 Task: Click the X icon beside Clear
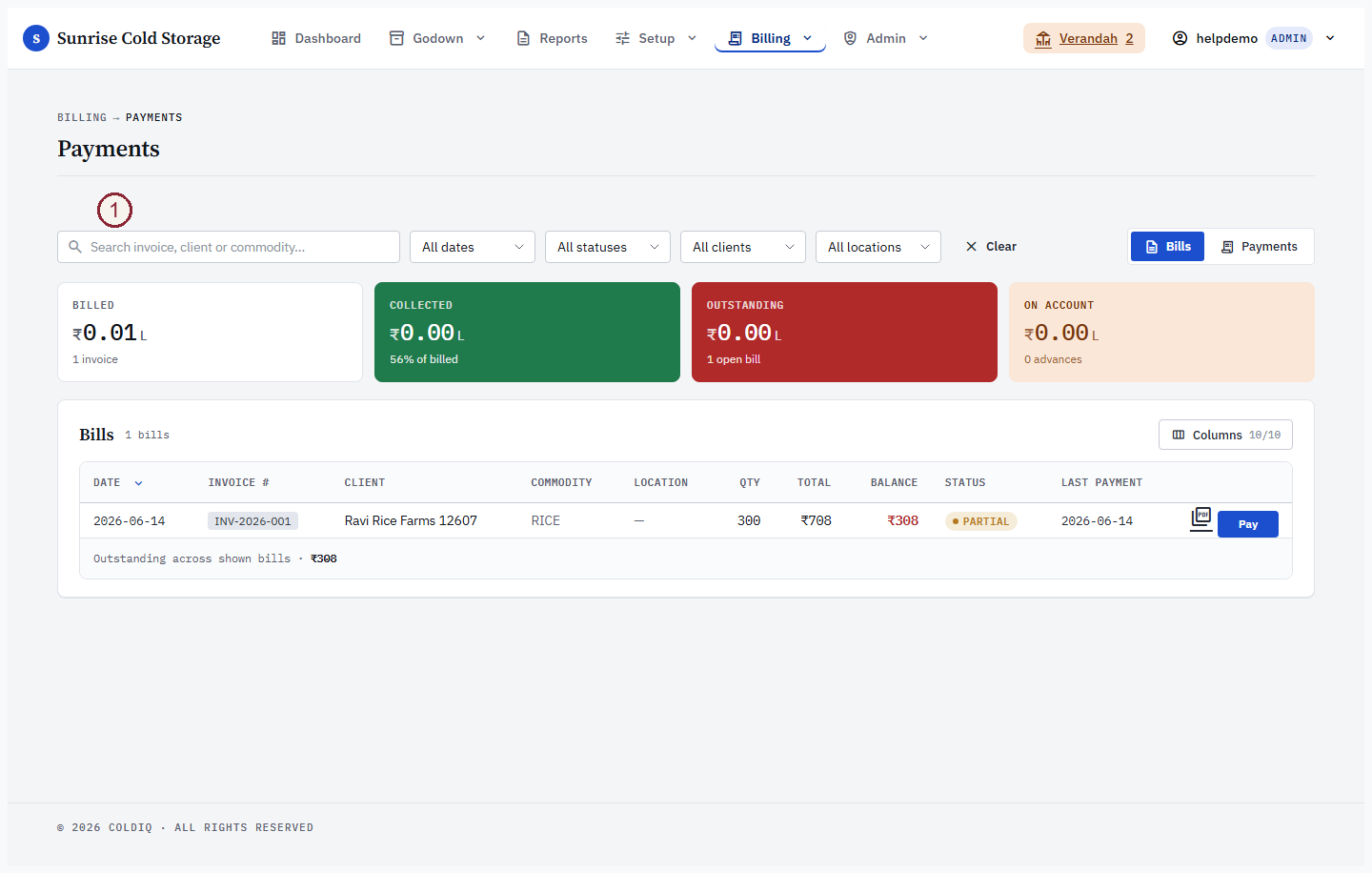971,246
